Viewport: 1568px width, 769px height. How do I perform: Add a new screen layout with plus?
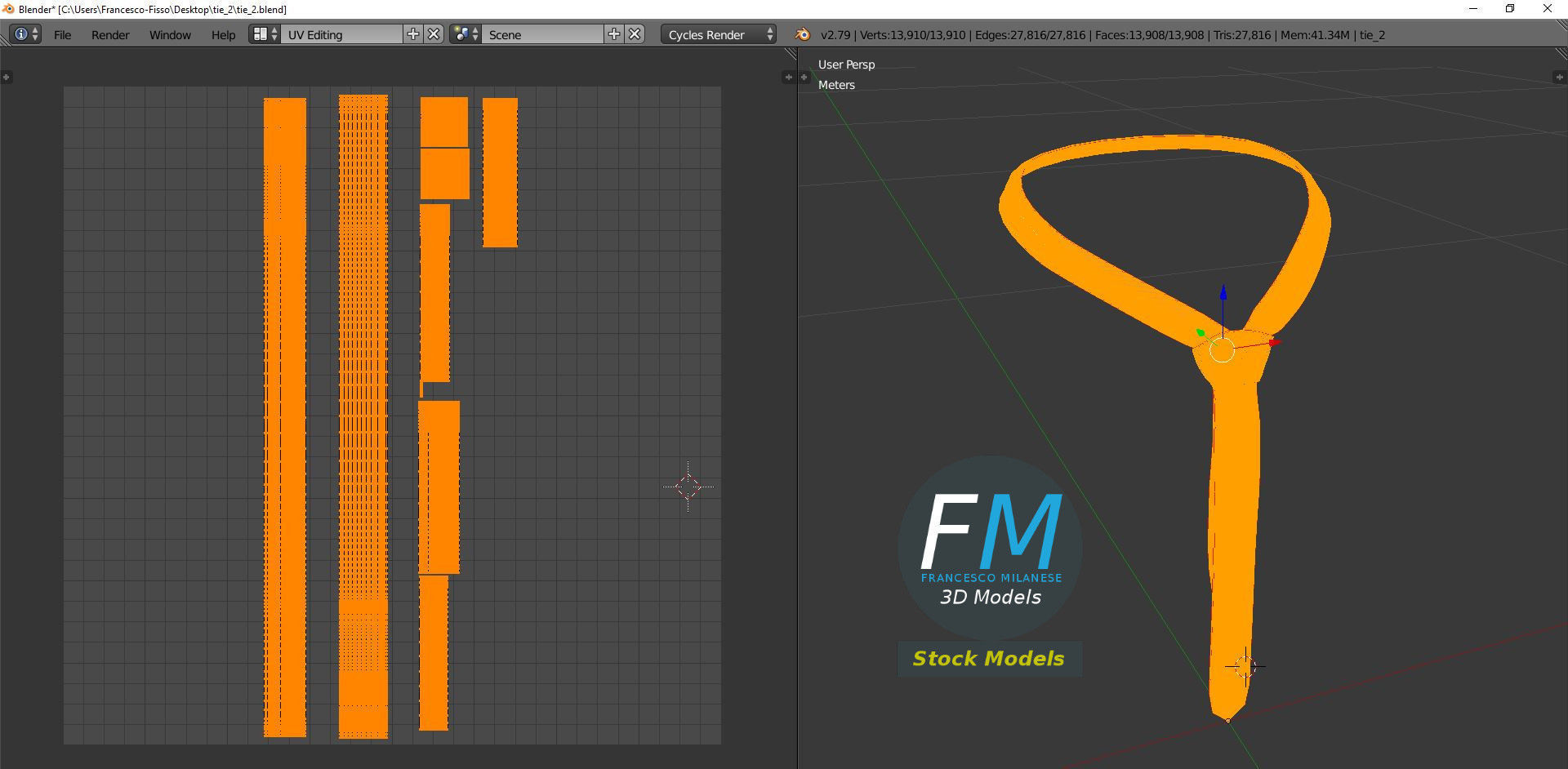click(413, 34)
